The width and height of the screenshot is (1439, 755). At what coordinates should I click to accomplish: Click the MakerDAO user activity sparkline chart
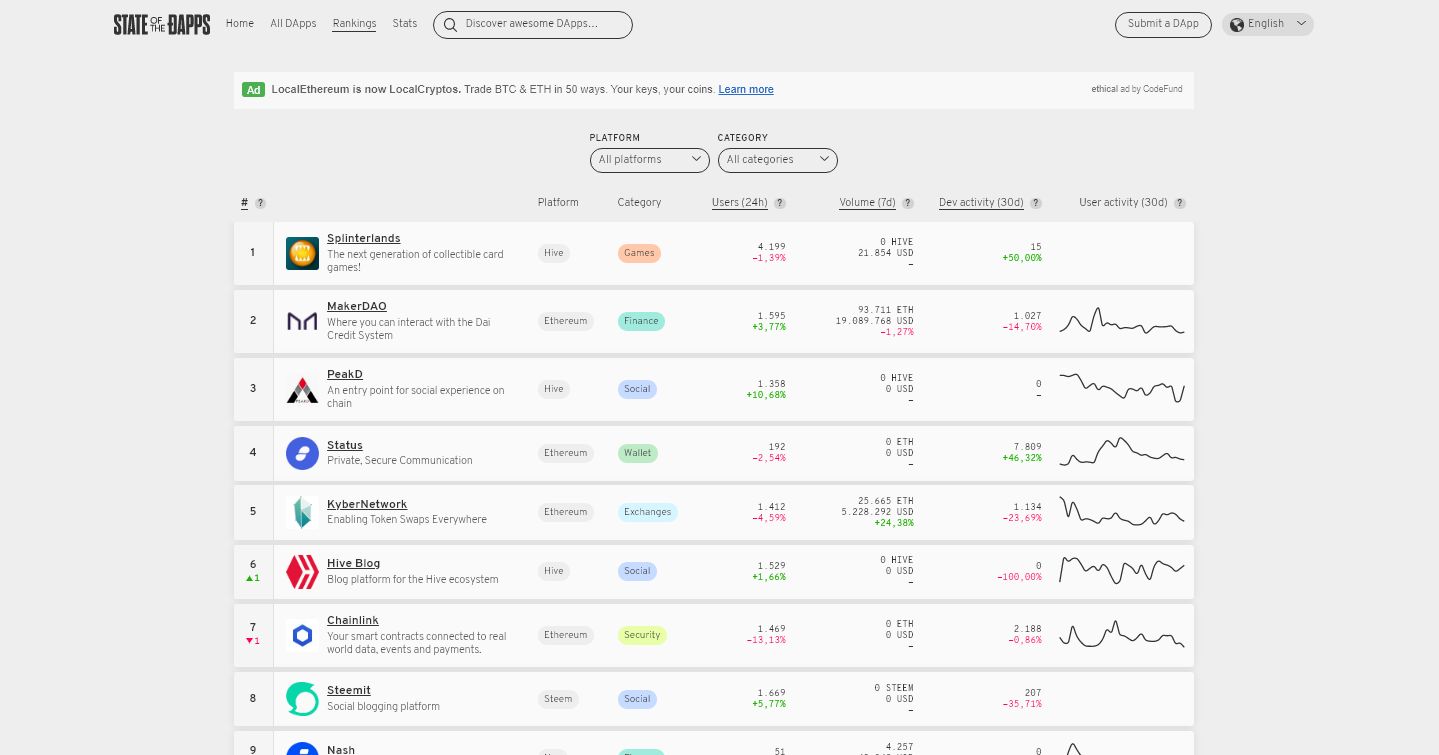(1122, 321)
